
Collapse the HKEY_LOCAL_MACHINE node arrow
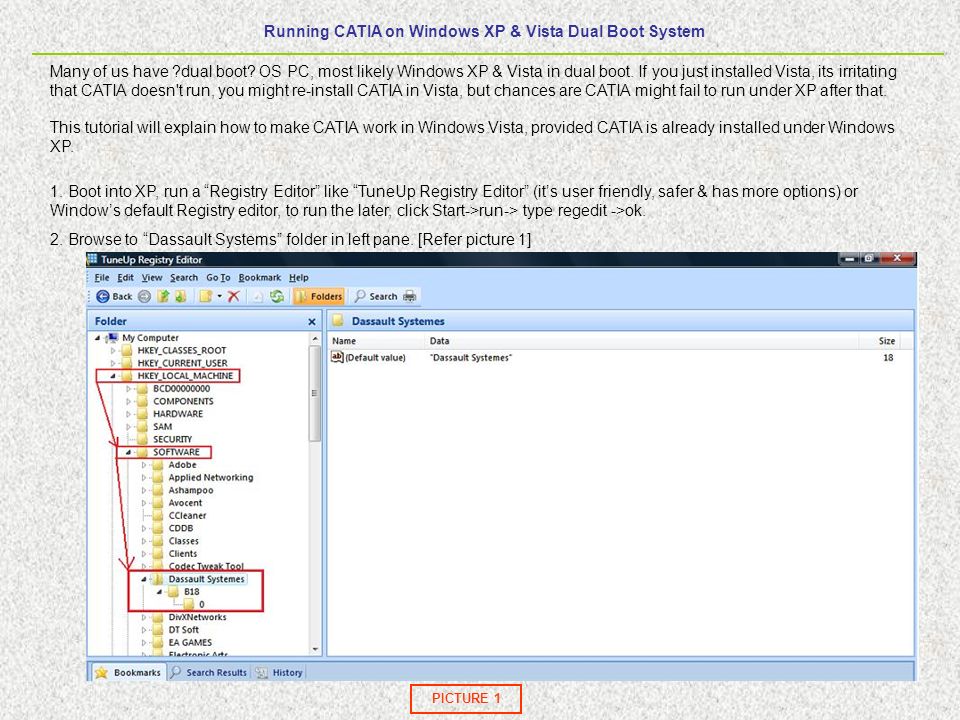click(113, 377)
